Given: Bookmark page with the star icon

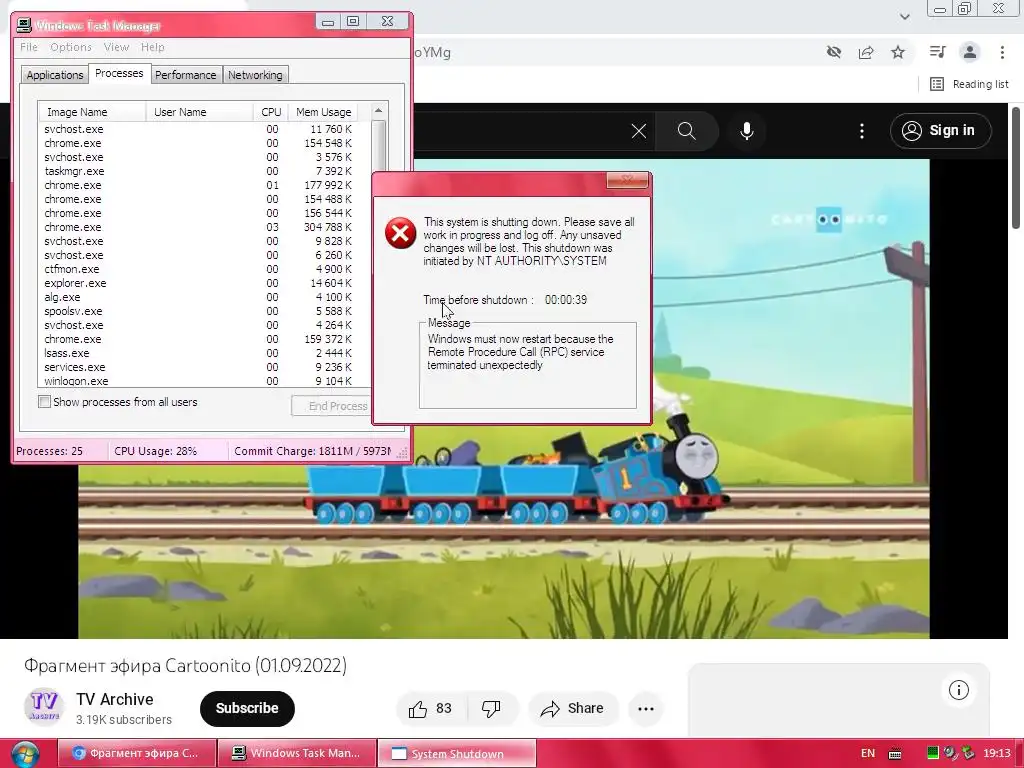Looking at the screenshot, I should (x=898, y=52).
